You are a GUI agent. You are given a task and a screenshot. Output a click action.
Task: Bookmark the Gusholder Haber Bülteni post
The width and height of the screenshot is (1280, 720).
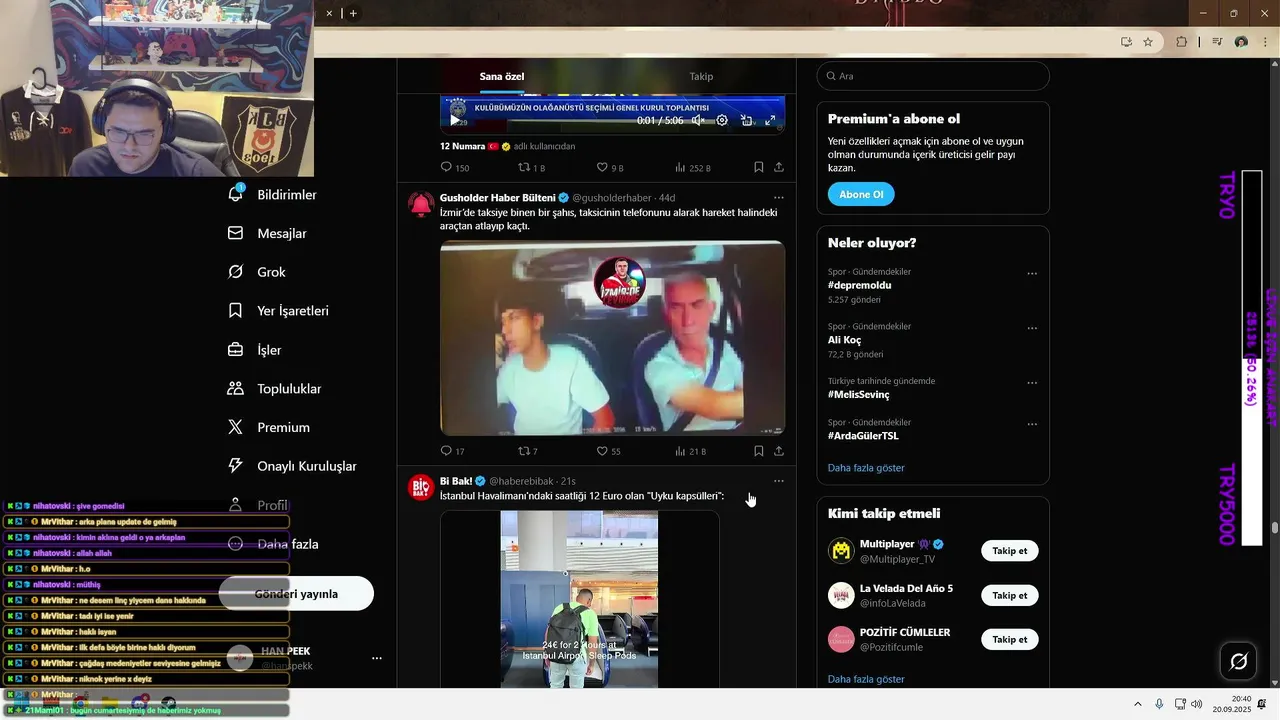click(x=759, y=451)
